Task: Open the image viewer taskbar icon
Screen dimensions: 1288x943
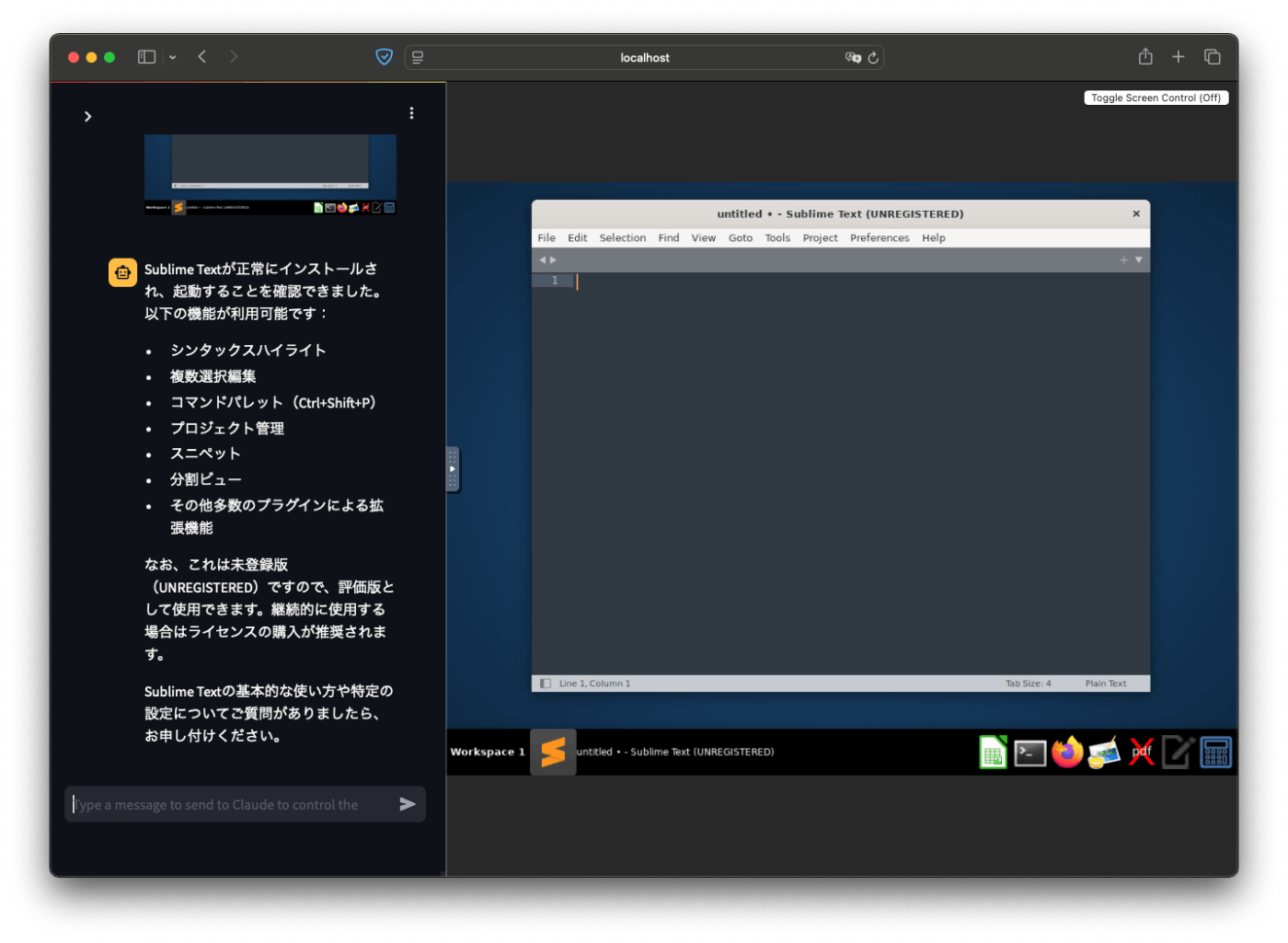Action: click(x=1104, y=753)
